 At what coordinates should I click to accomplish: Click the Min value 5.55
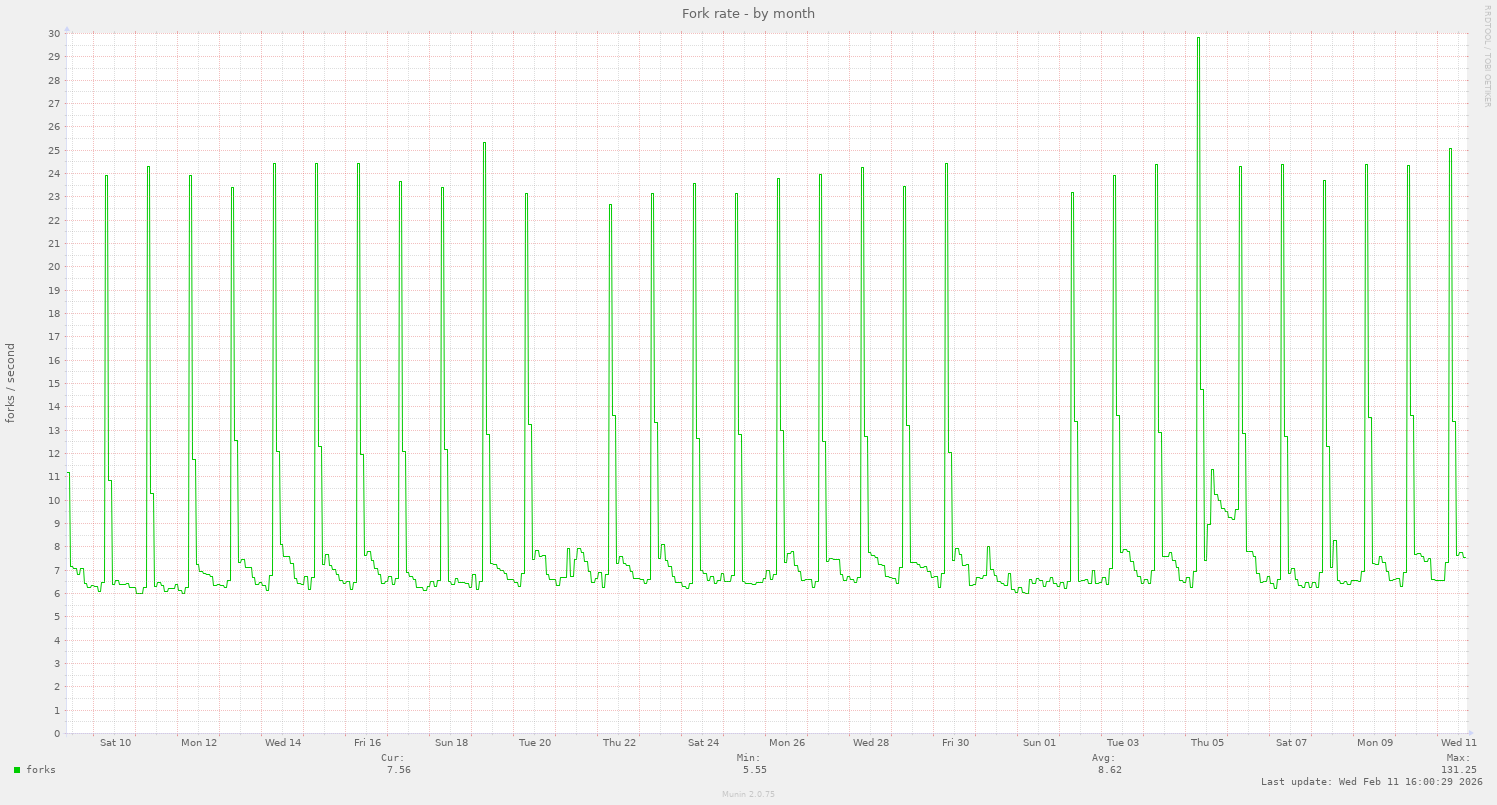click(x=754, y=770)
